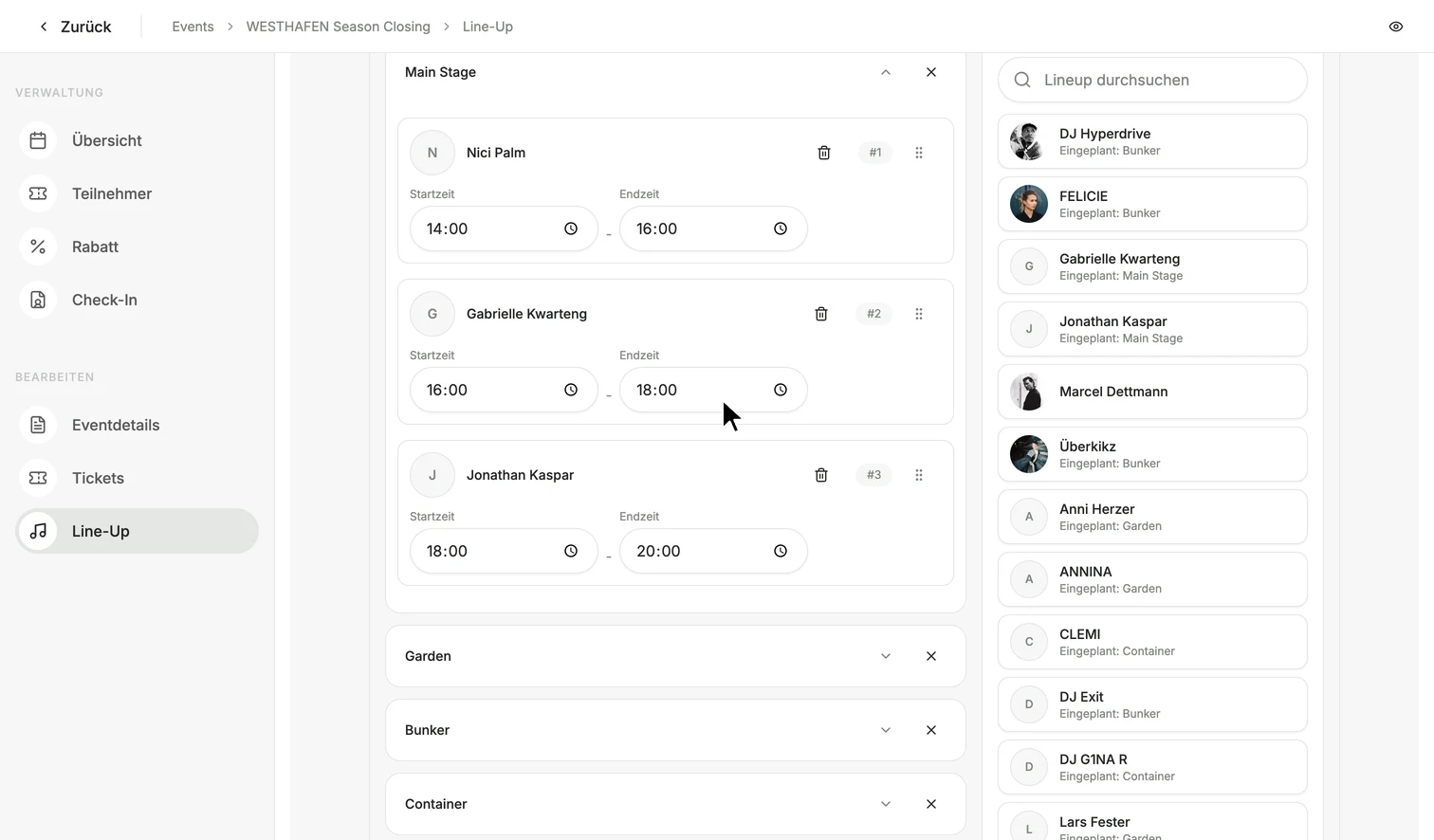Open Übersicht in the sidebar
The width and height of the screenshot is (1434, 840).
point(137,140)
